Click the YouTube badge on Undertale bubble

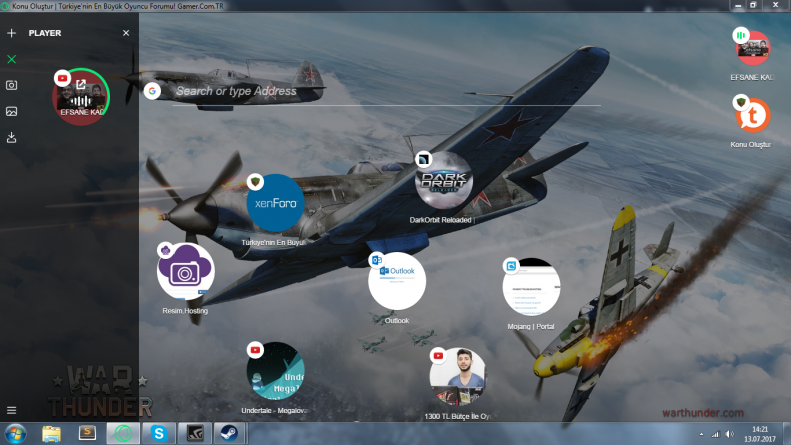coord(255,350)
